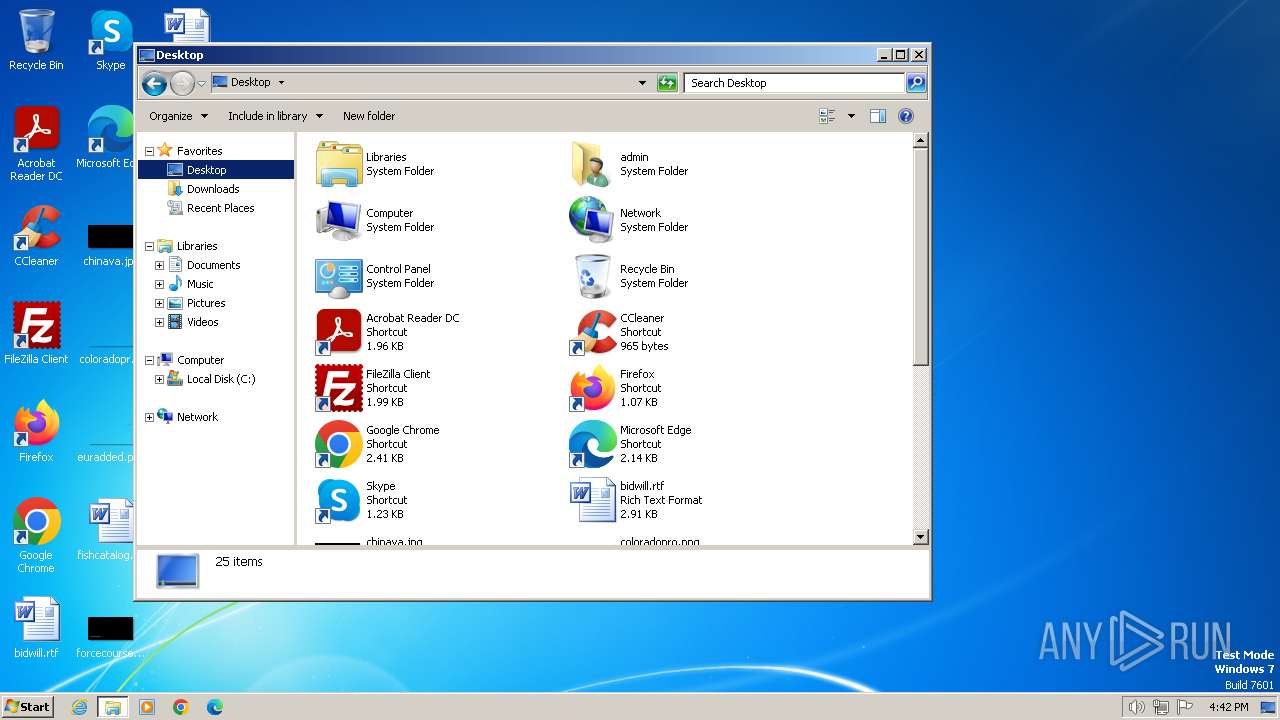Select the Recycle Bin desktop icon
The height and width of the screenshot is (720, 1280).
click(x=36, y=40)
